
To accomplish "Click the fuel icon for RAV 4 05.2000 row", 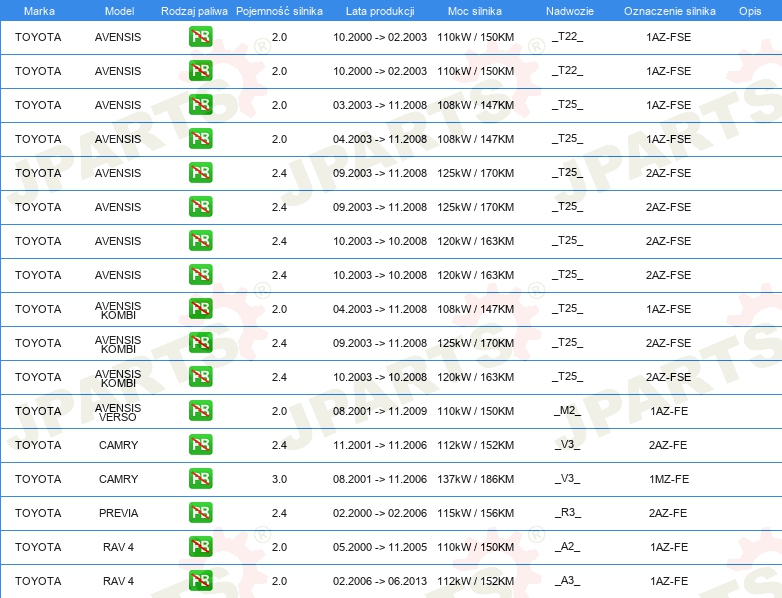I will tap(200, 547).
